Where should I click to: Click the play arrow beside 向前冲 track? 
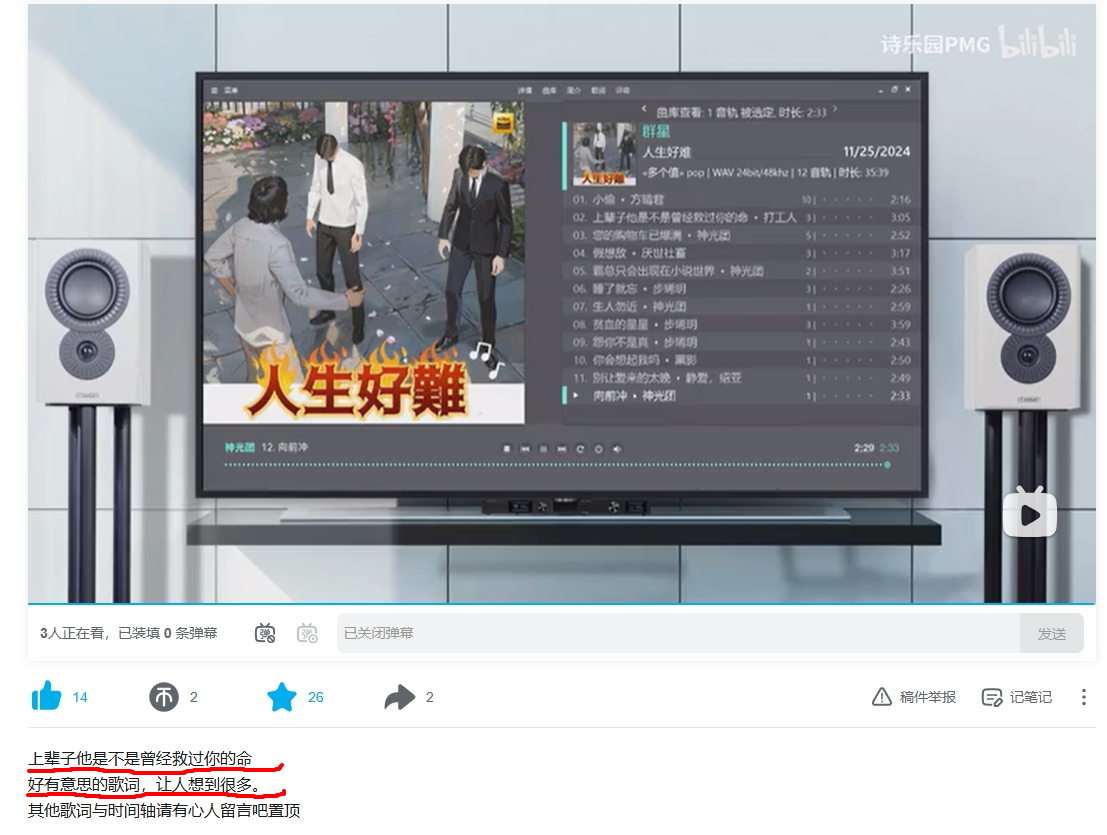click(576, 396)
